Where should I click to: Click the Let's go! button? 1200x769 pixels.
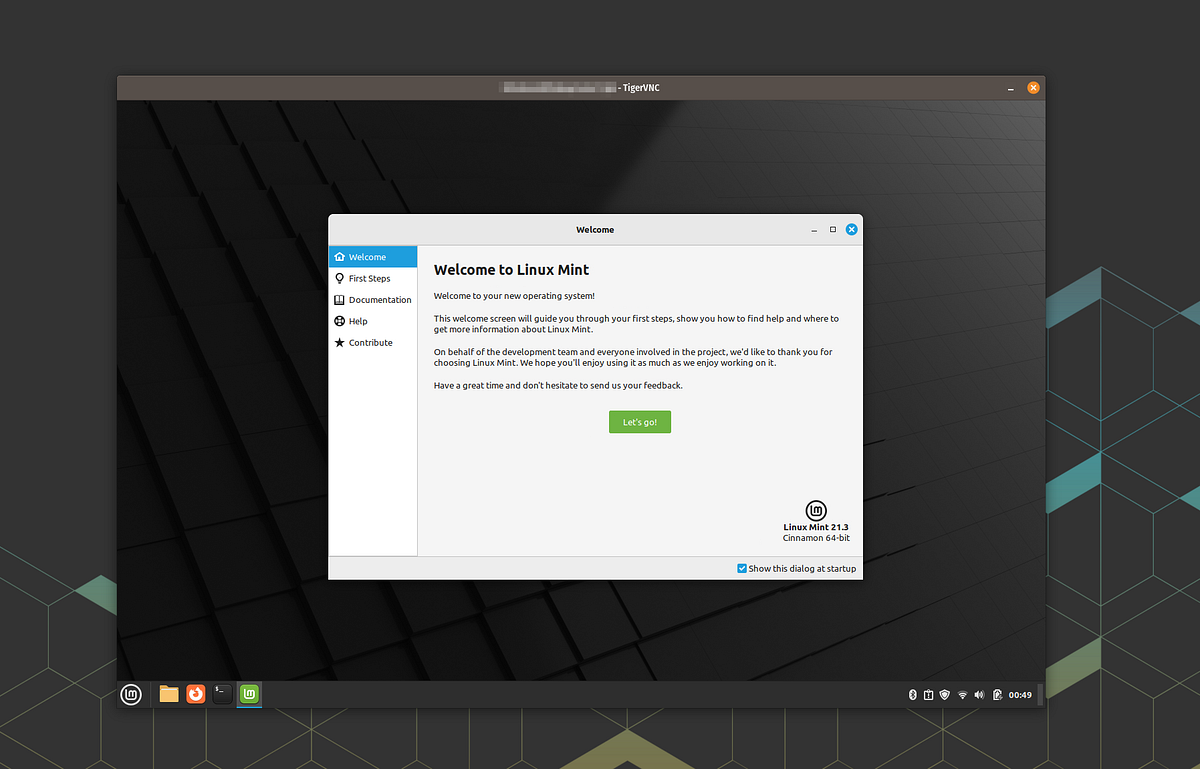(x=639, y=421)
